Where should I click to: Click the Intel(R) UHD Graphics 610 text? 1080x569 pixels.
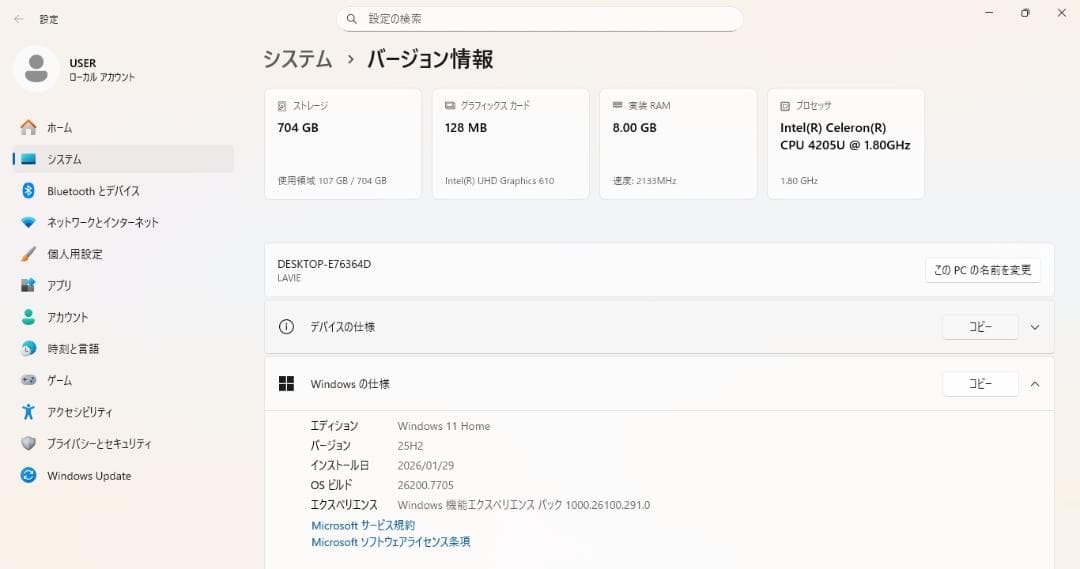coord(499,180)
